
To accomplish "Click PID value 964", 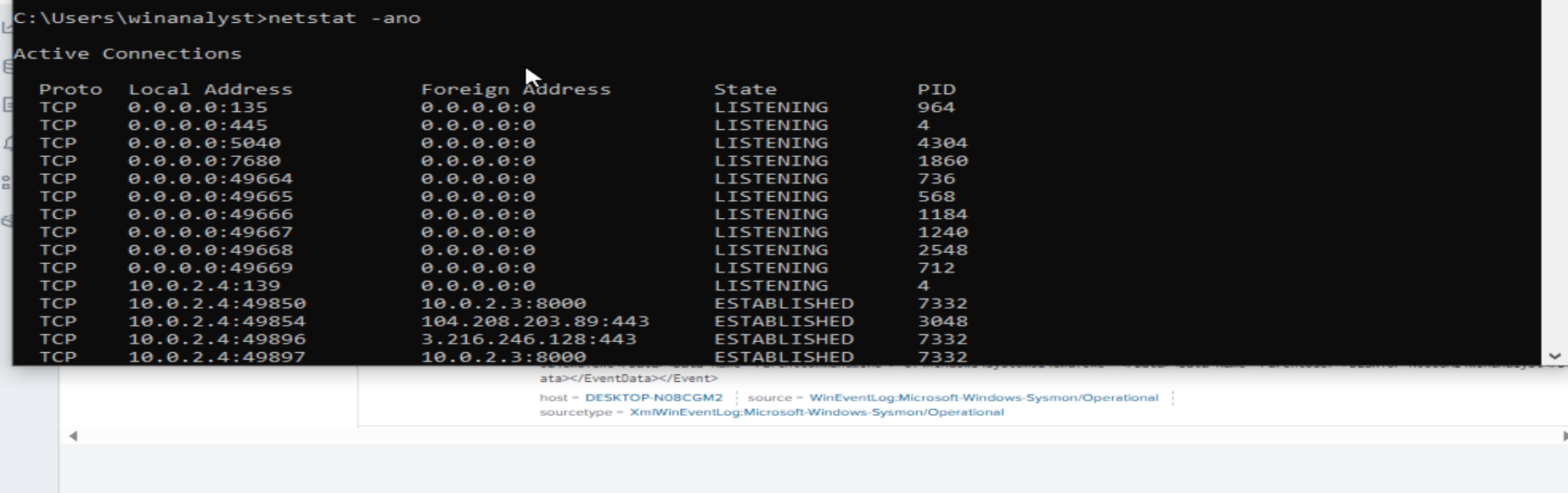I will [x=936, y=107].
